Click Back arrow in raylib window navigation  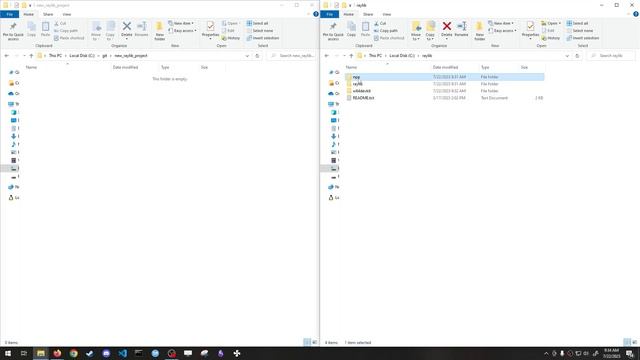[327, 56]
